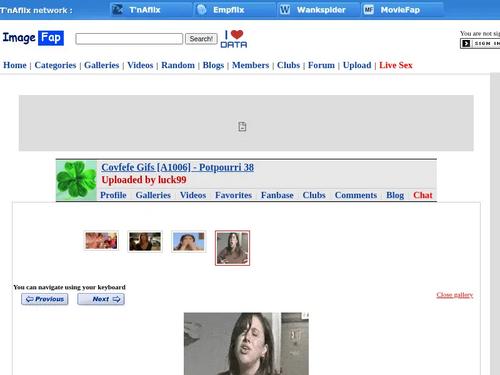Click the Empflix globe icon
The image size is (500, 375).
tap(201, 10)
